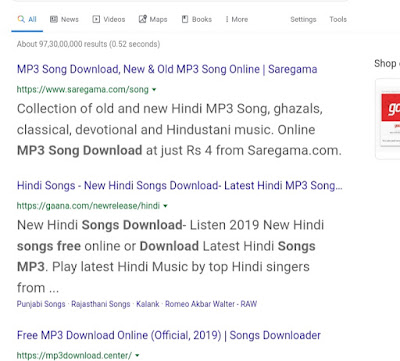This screenshot has height=361, width=400.
Task: Open the Free MP3 Download Online Songs Downloader result
Action: [169, 335]
